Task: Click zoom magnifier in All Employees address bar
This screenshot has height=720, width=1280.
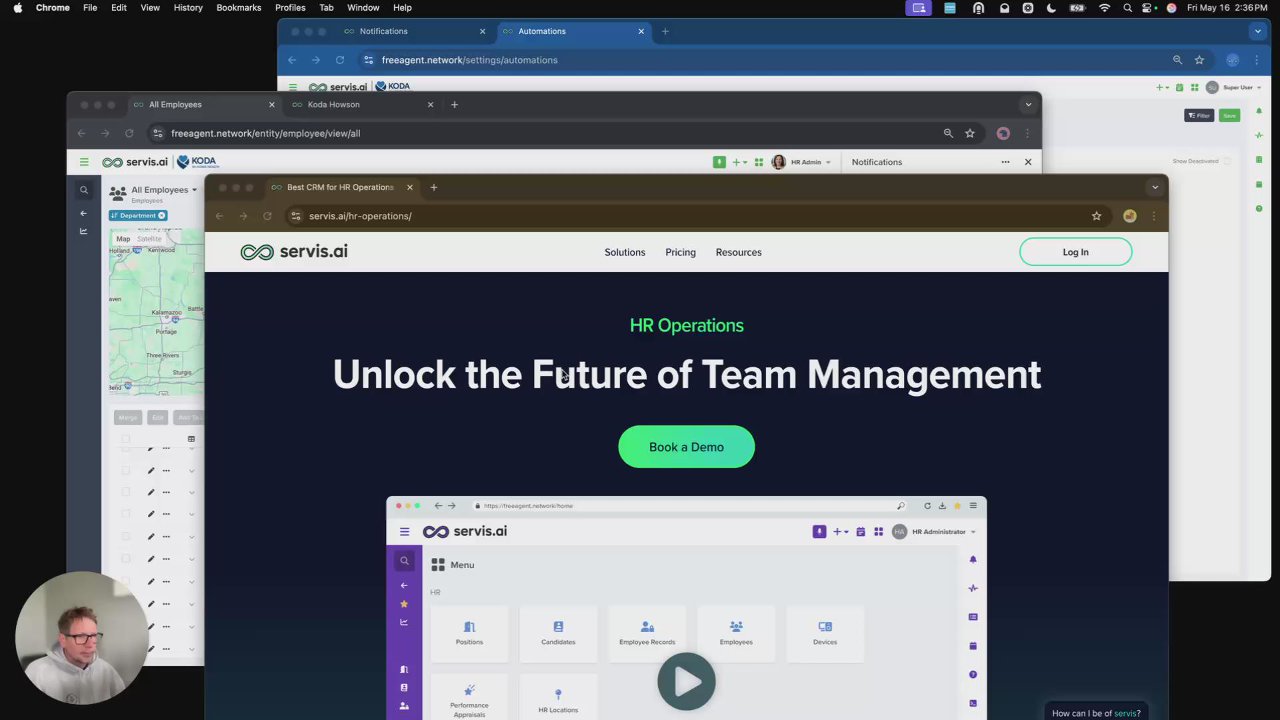Action: pyautogui.click(x=948, y=133)
